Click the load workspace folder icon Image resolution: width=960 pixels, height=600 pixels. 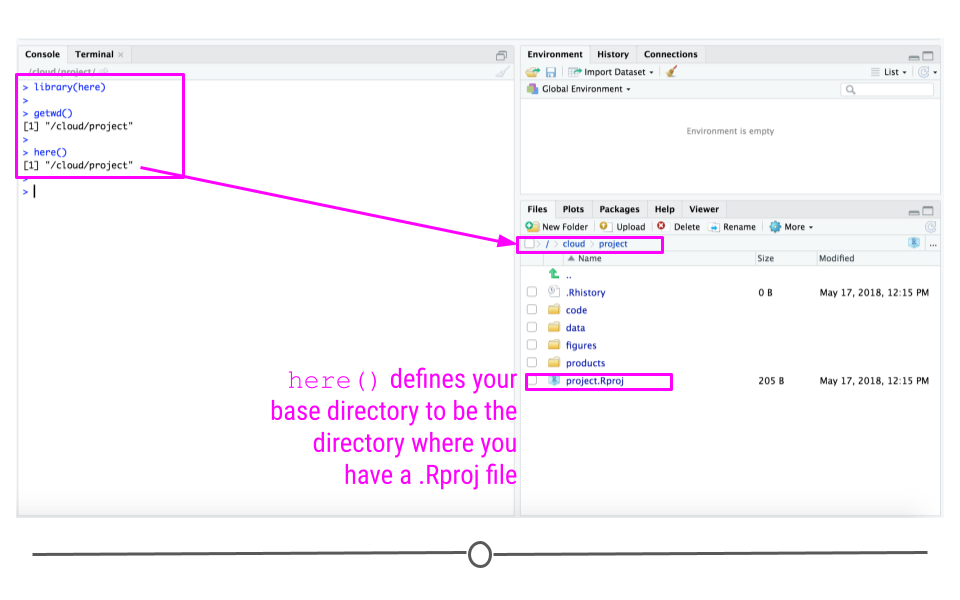tap(533, 72)
